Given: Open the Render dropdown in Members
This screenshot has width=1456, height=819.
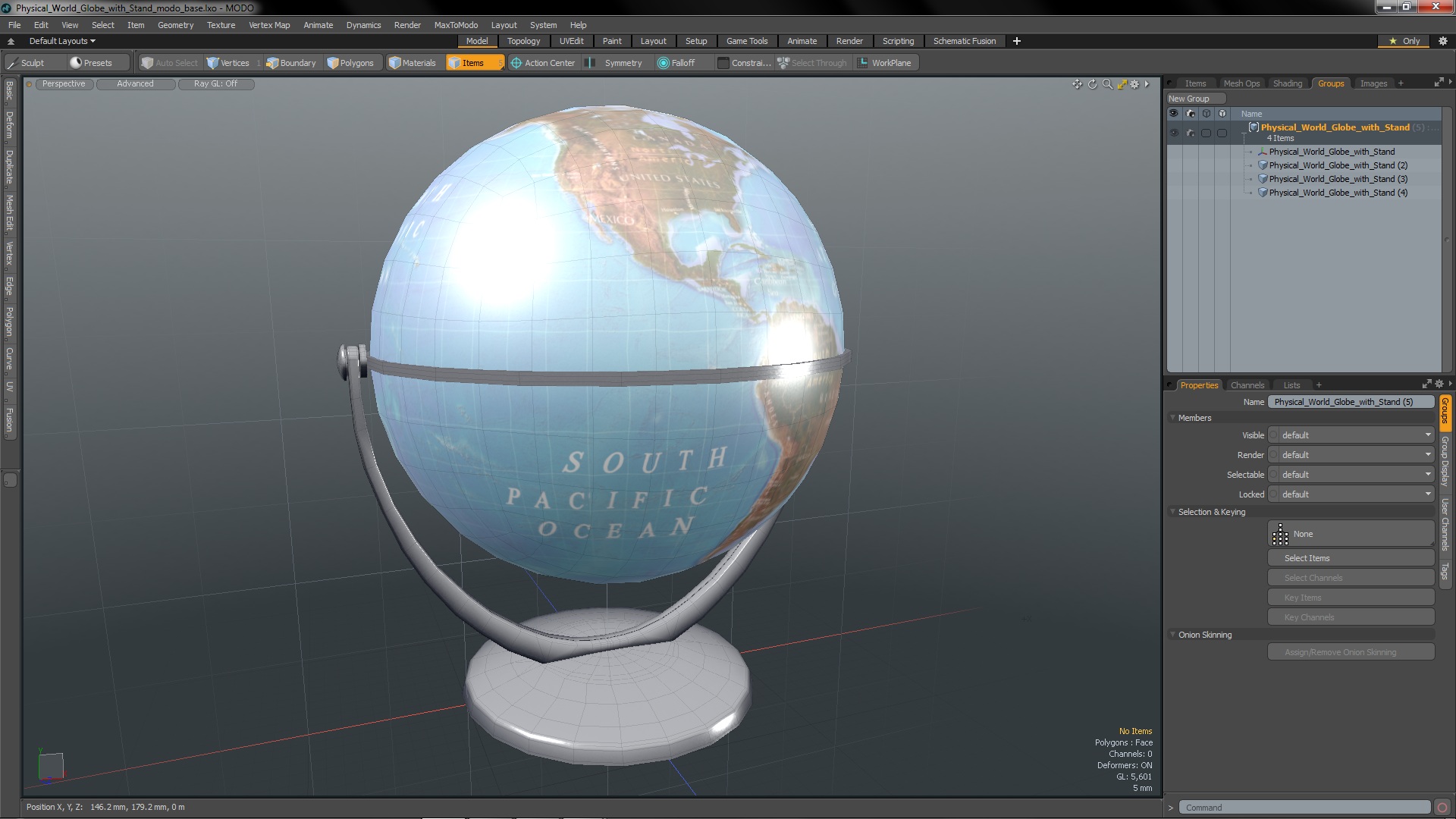Looking at the screenshot, I should 1351,455.
